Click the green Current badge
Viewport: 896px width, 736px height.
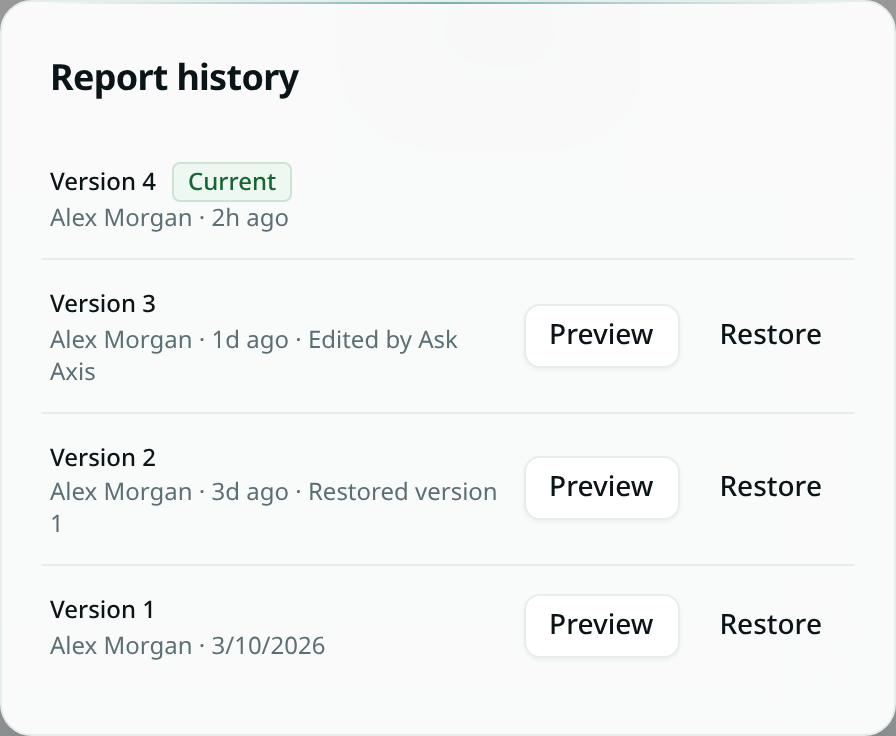(x=232, y=182)
